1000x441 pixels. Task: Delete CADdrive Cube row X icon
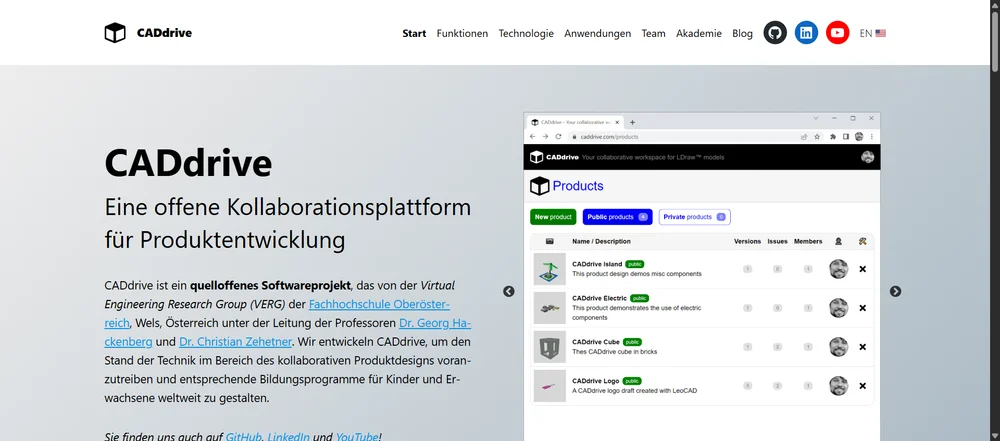coord(862,347)
